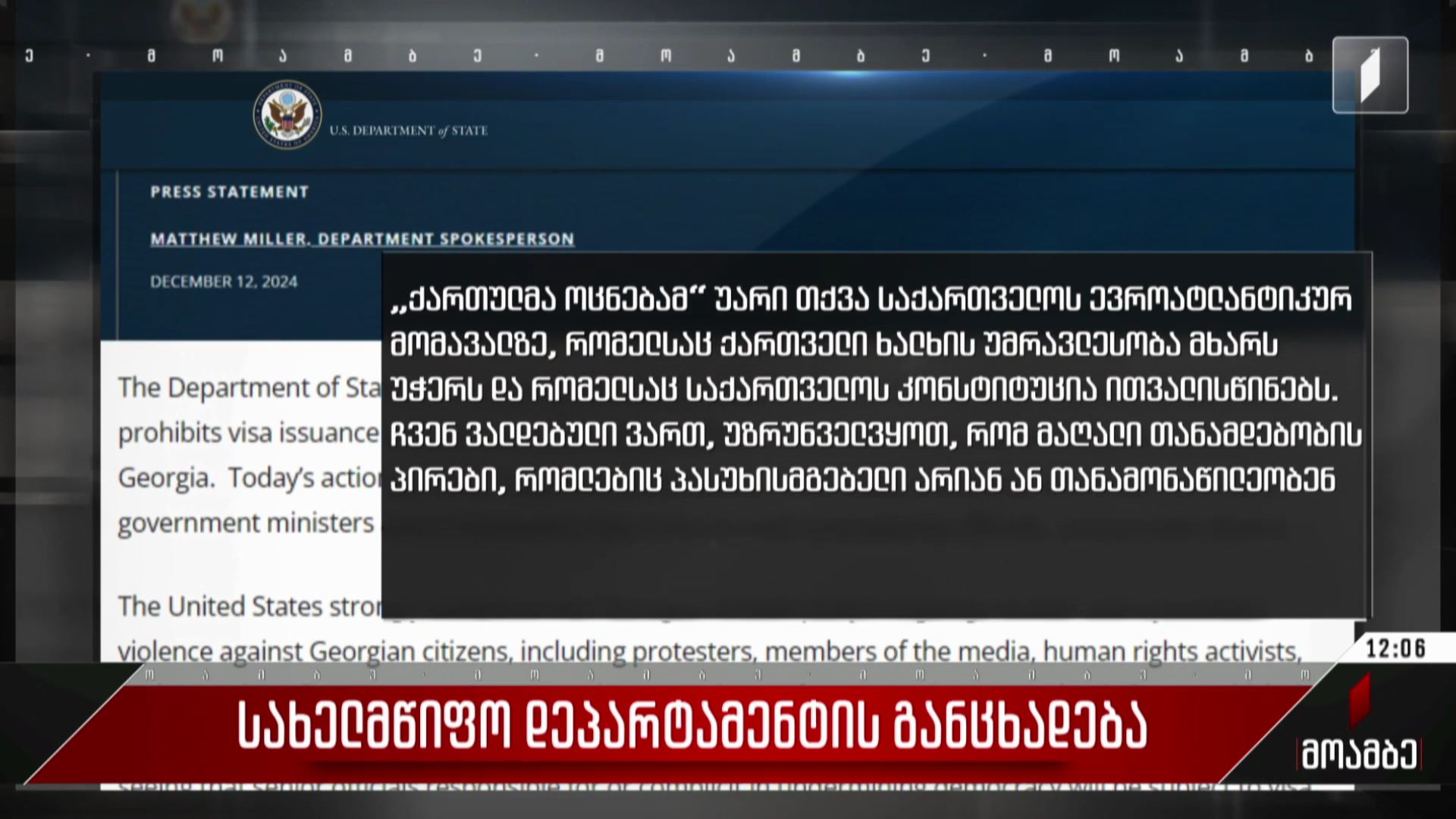Click the 'მოამბე' label under the logo
This screenshot has height=819, width=1456.
pyautogui.click(x=1360, y=755)
